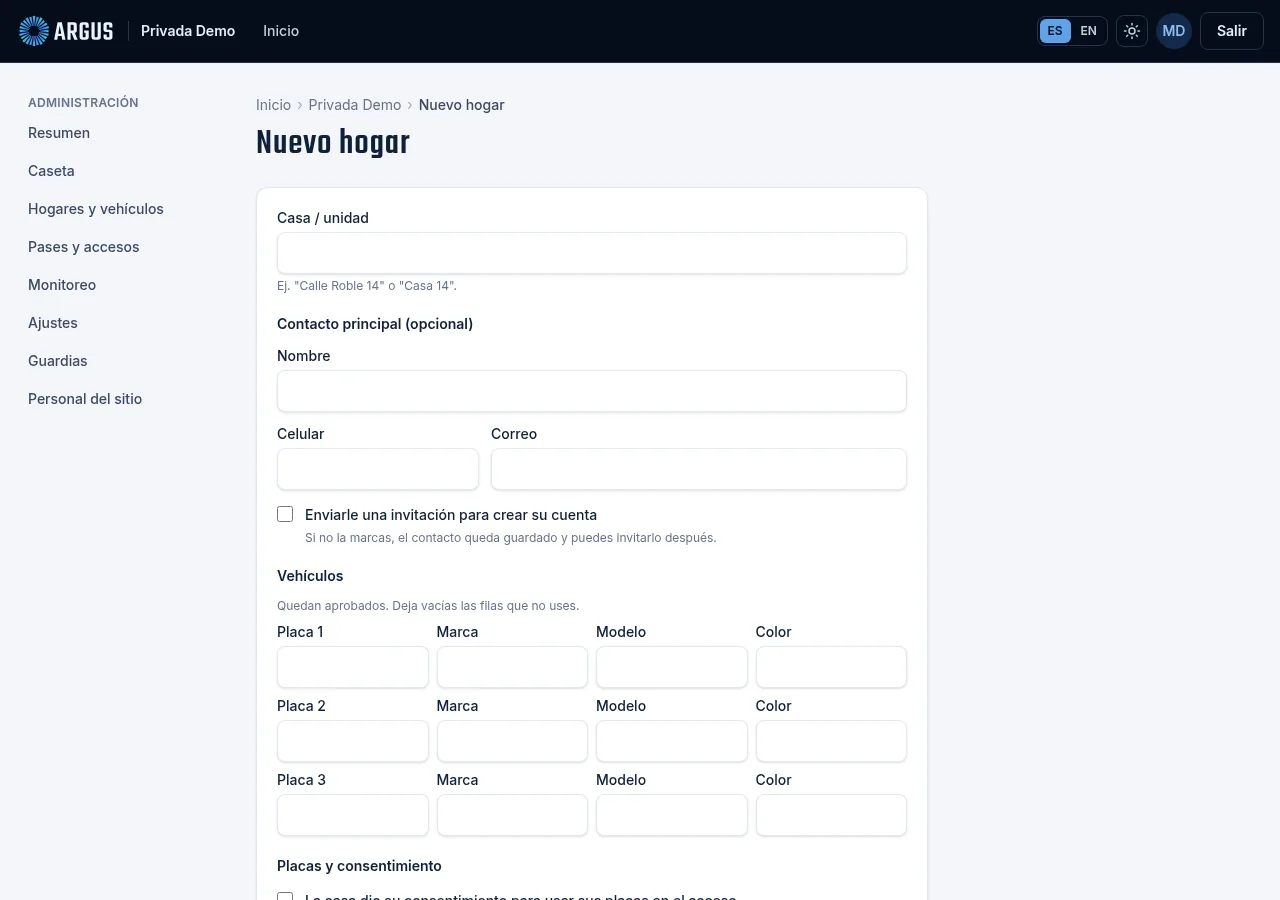
Task: Go to Resumen in the sidebar
Action: pos(59,133)
